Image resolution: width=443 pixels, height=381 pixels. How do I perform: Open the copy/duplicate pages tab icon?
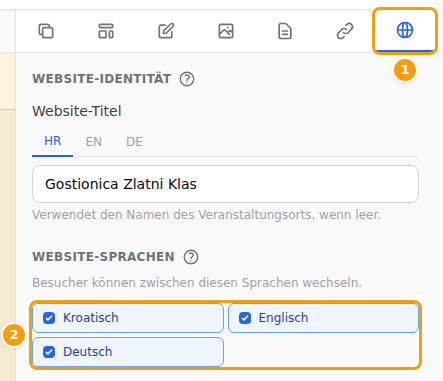[x=46, y=31]
